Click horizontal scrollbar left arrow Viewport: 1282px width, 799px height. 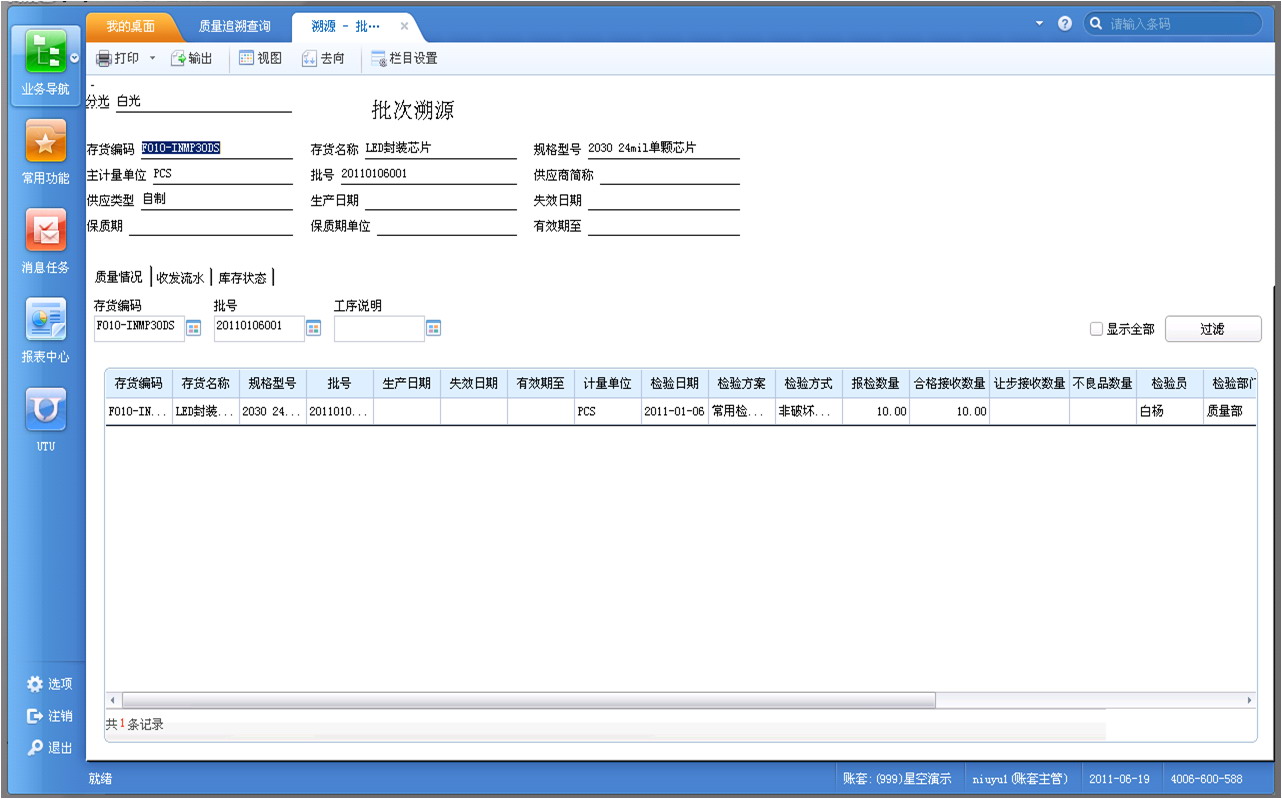tap(112, 701)
